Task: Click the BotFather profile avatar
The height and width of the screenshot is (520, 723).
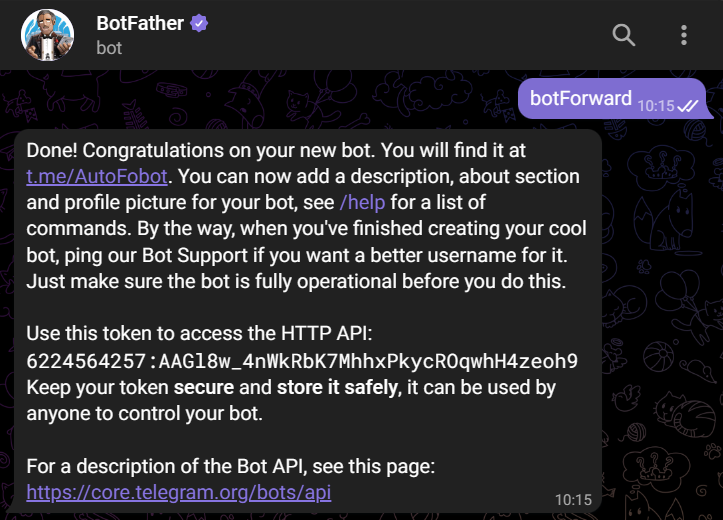Action: coord(47,35)
